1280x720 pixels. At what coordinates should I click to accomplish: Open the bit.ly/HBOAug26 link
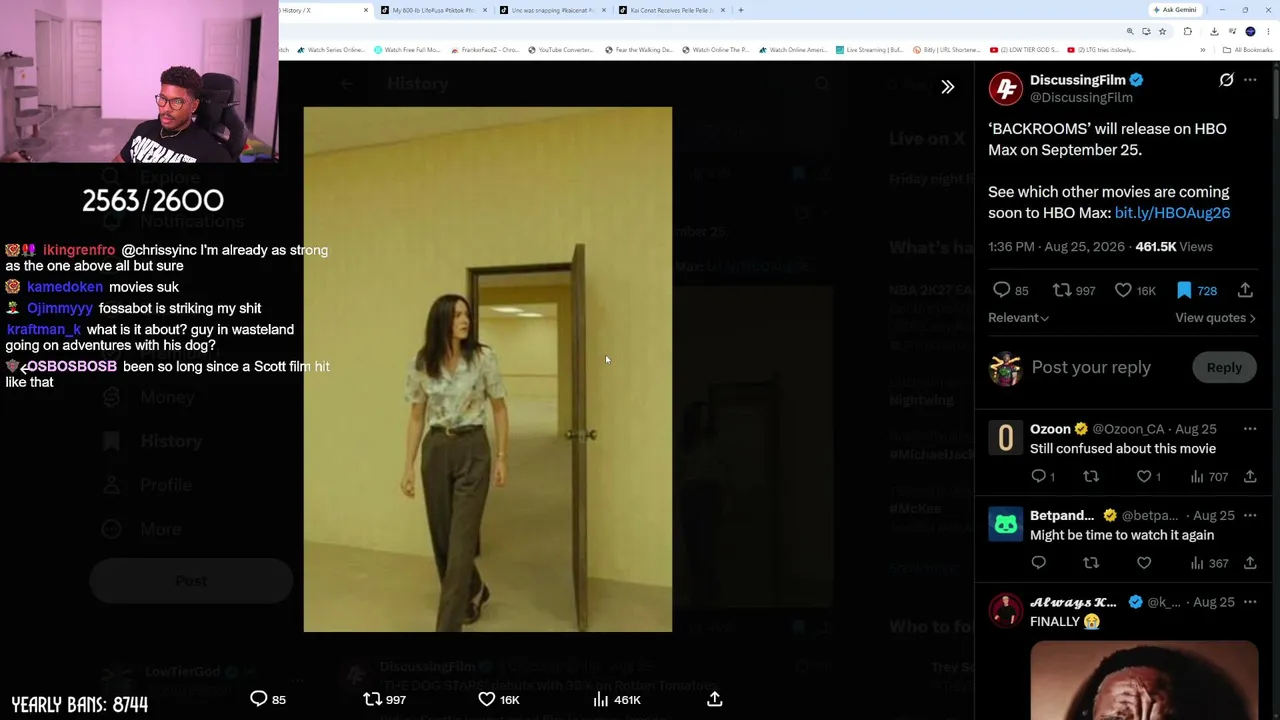click(1172, 213)
